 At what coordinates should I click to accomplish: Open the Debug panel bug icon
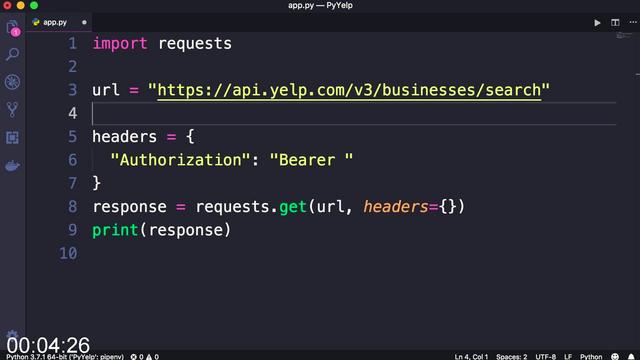pyautogui.click(x=12, y=82)
